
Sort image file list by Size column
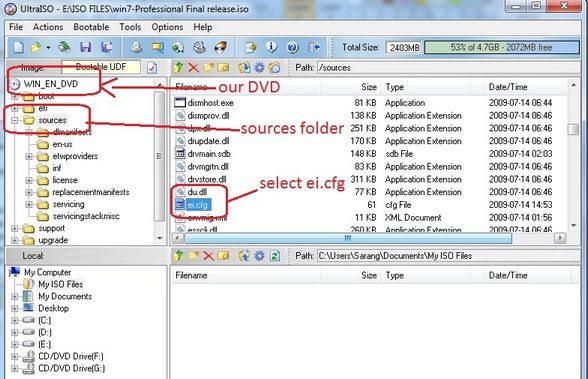coord(350,87)
